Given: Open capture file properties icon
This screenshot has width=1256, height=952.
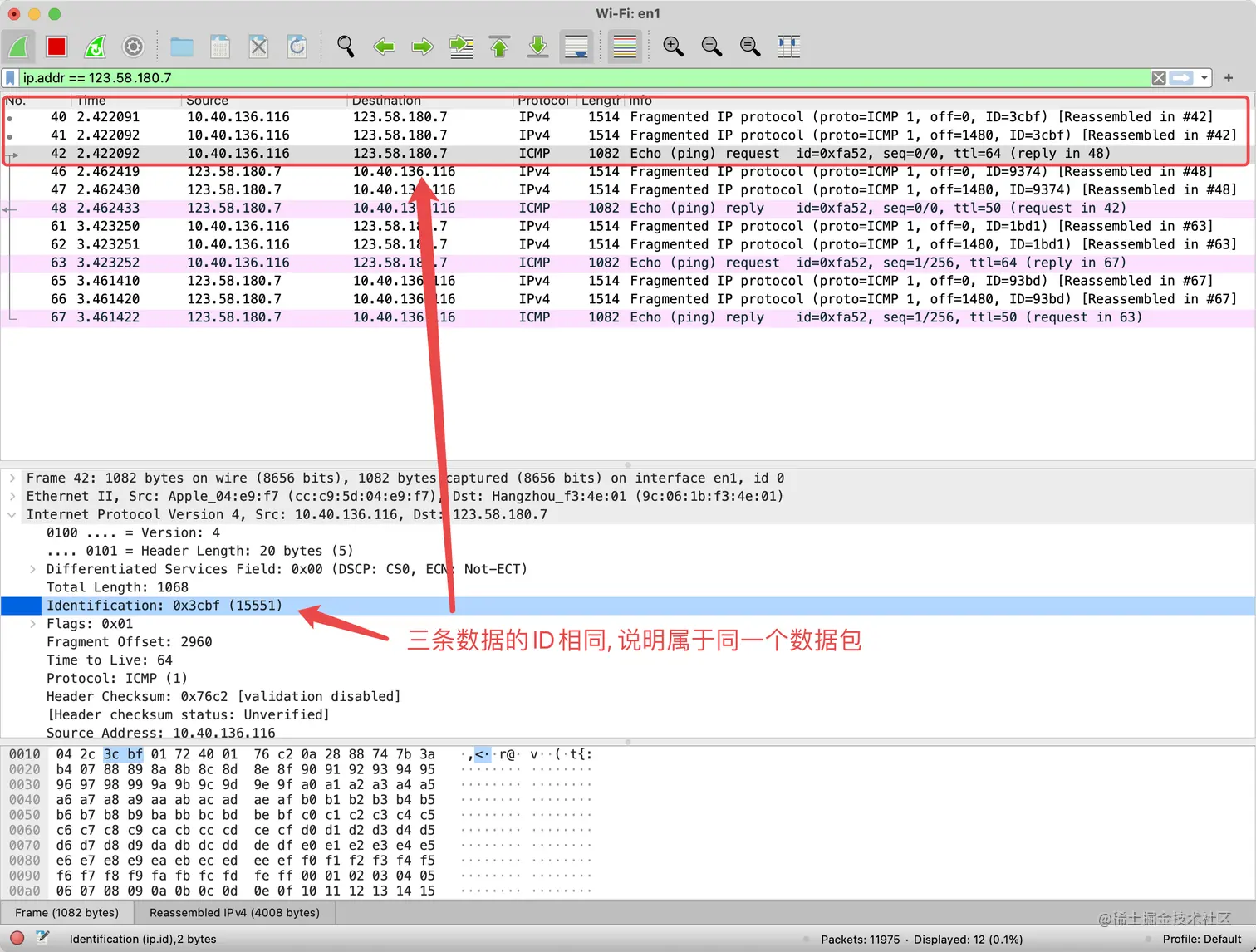Looking at the screenshot, I should (x=42, y=939).
